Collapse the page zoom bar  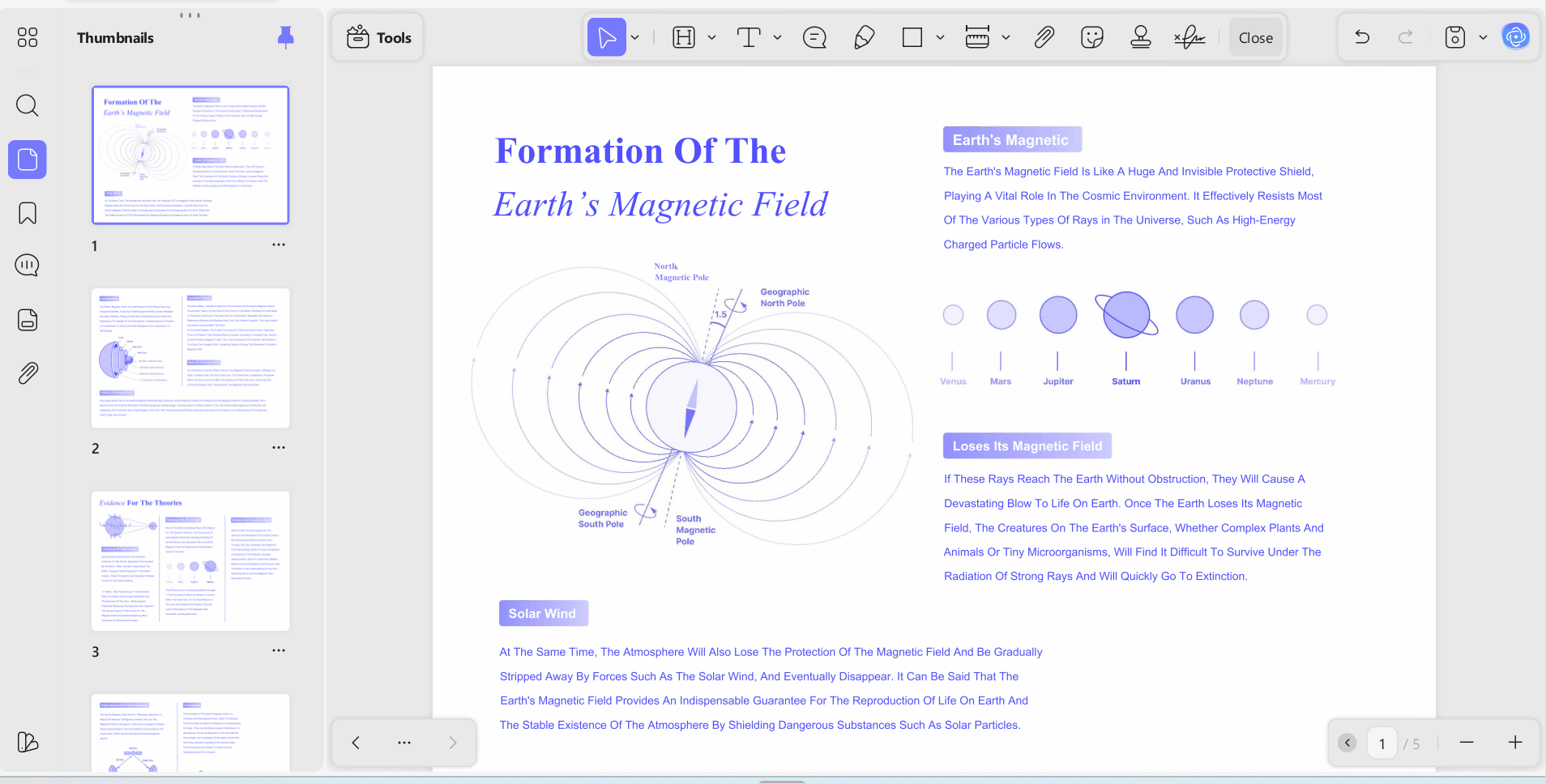pos(1347,743)
